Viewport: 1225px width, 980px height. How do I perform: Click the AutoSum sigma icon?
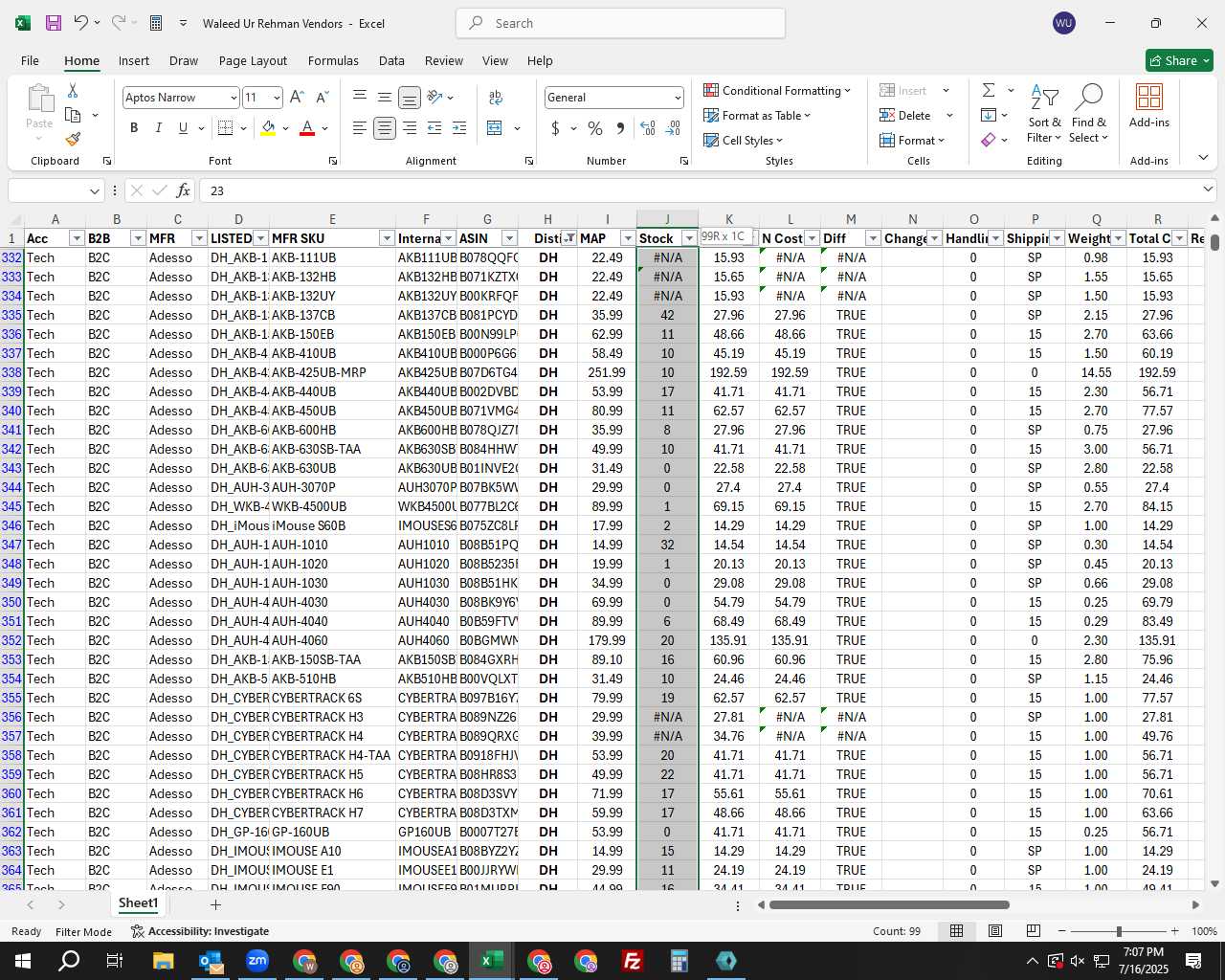click(989, 90)
